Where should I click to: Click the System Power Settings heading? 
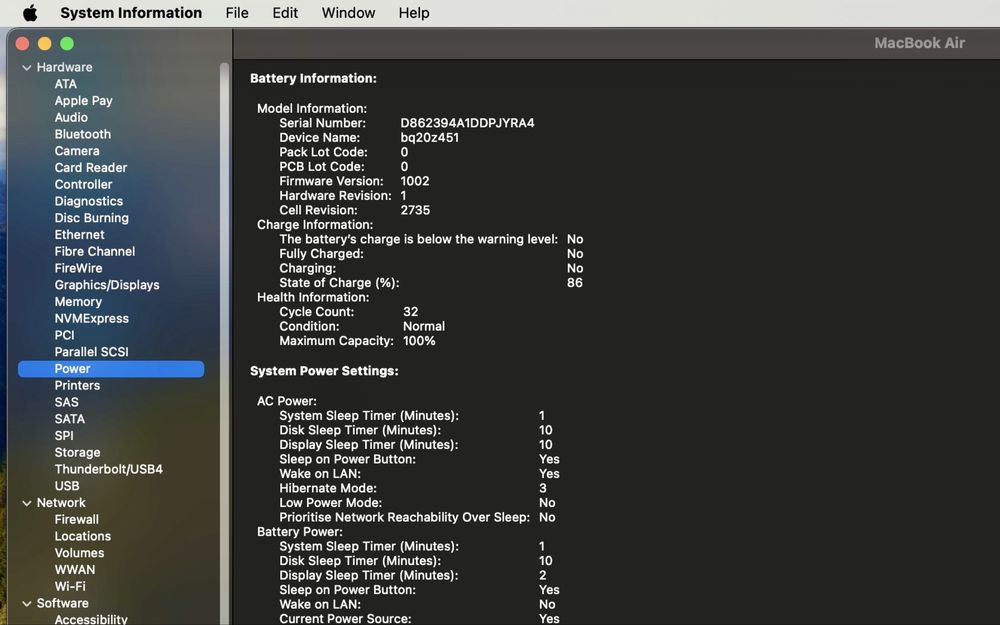[x=324, y=371]
